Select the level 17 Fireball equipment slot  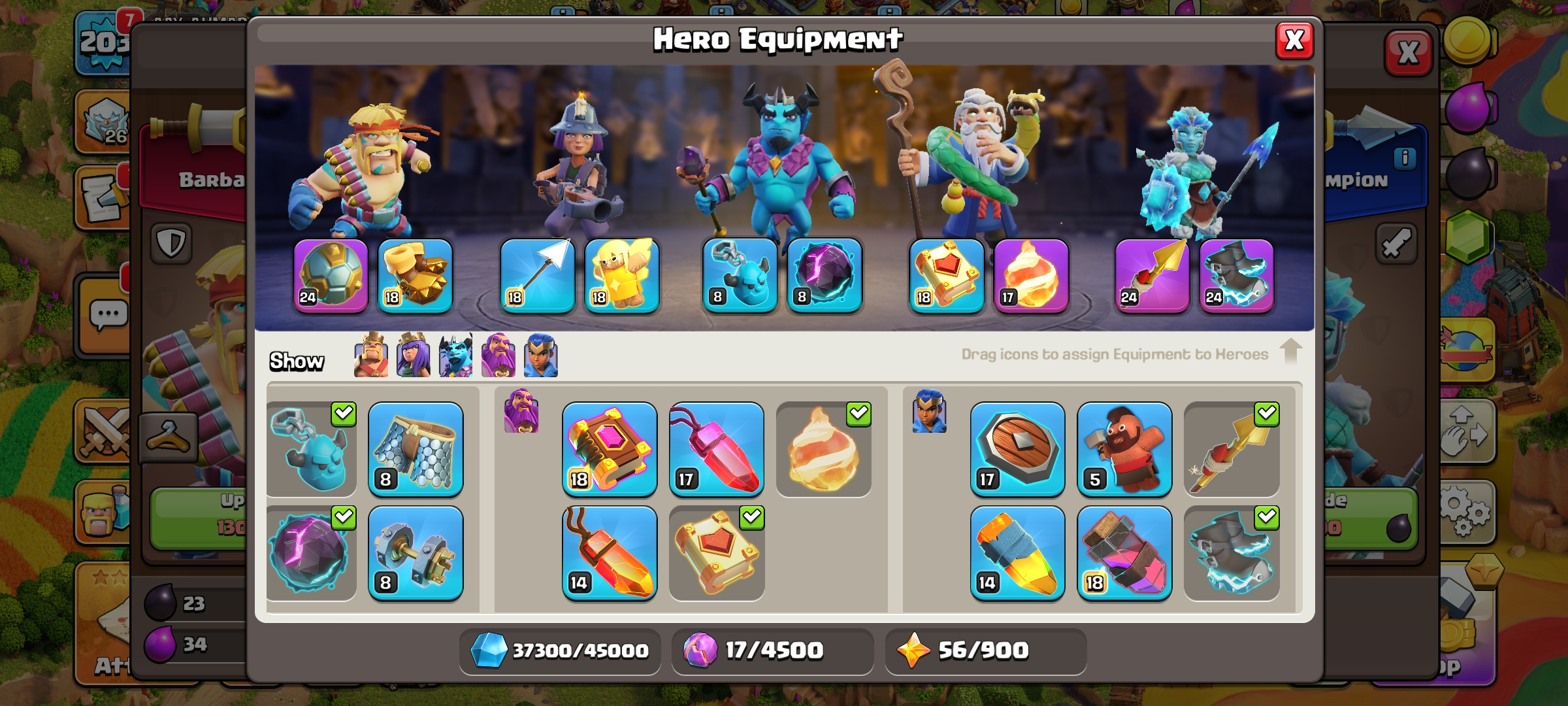tap(1031, 275)
